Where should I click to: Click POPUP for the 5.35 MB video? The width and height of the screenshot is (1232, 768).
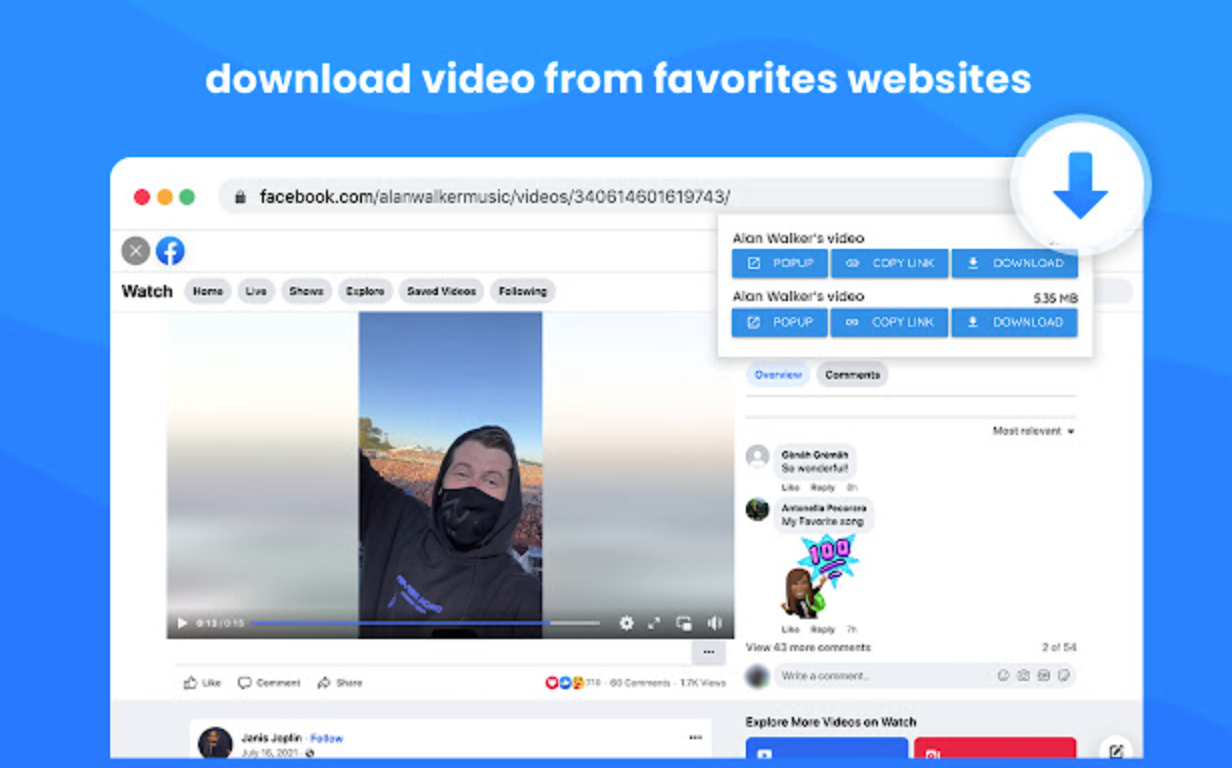(x=780, y=322)
